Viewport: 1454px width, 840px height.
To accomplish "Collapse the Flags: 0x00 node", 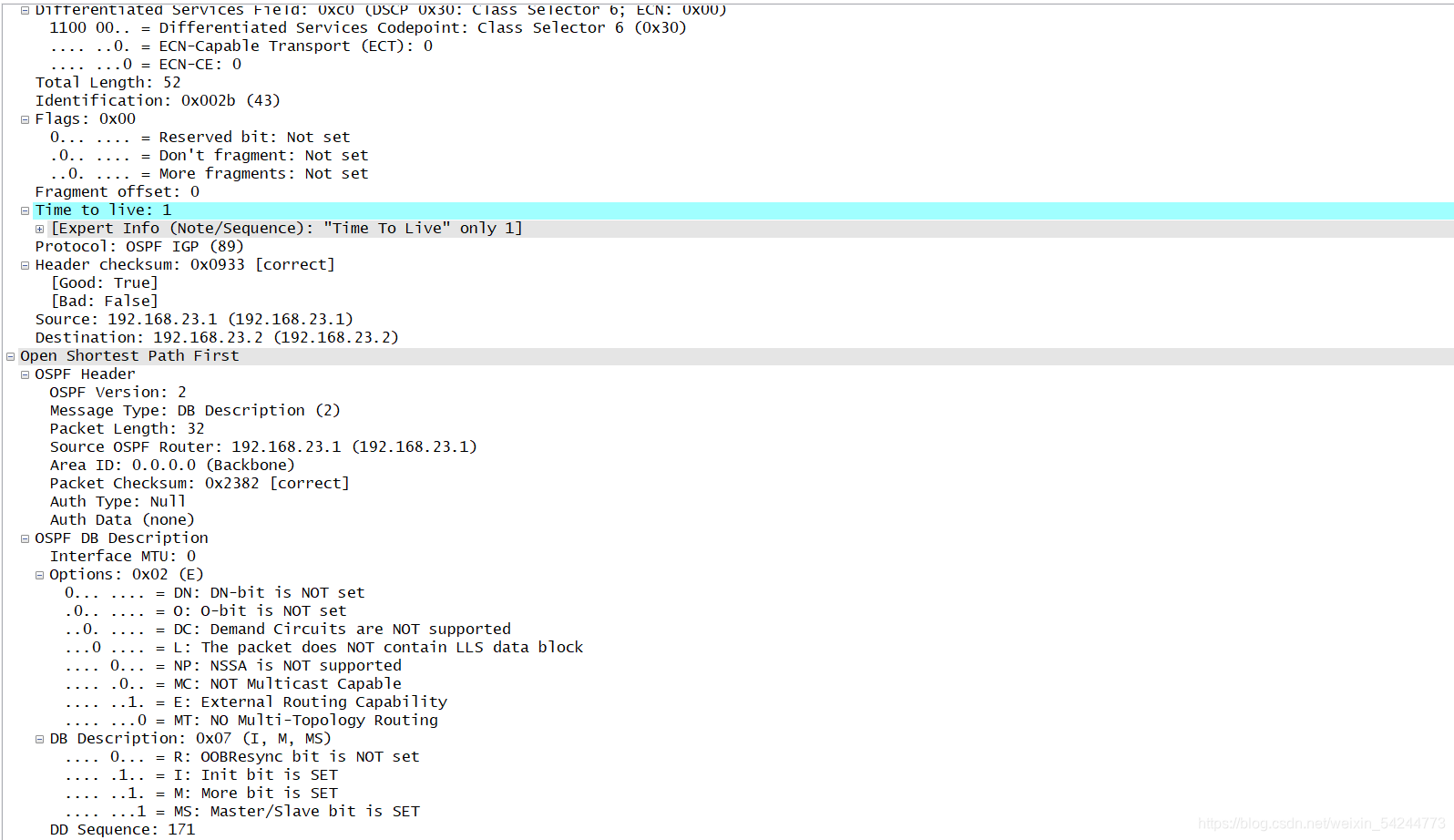I will point(26,119).
